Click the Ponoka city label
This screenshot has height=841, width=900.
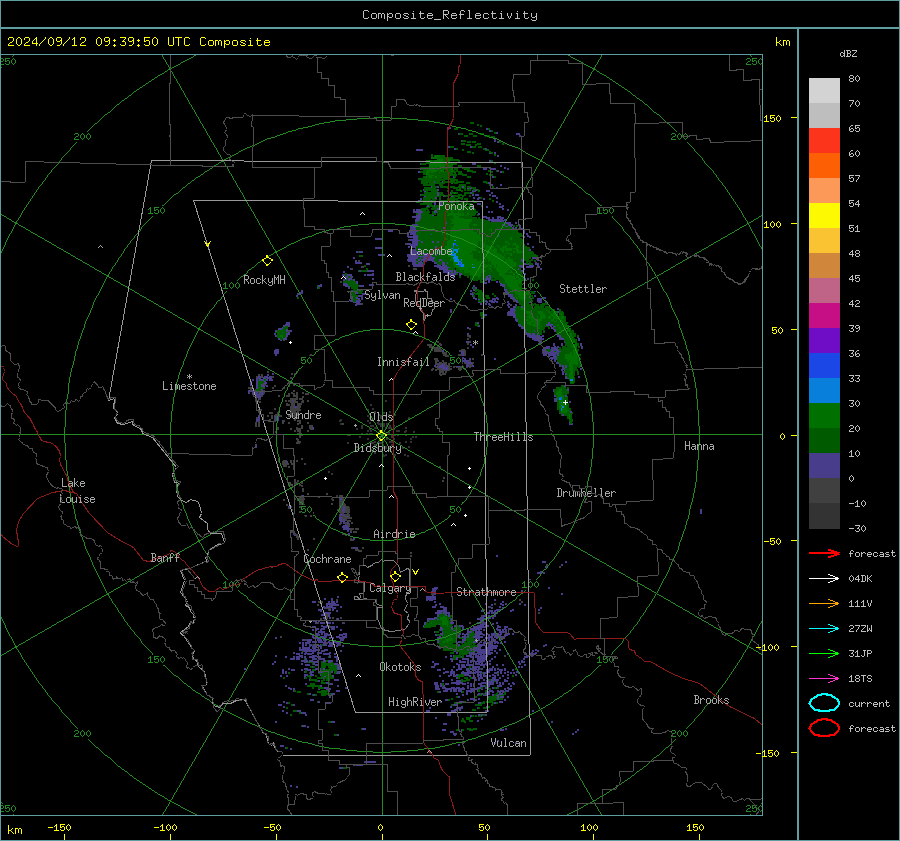[456, 206]
